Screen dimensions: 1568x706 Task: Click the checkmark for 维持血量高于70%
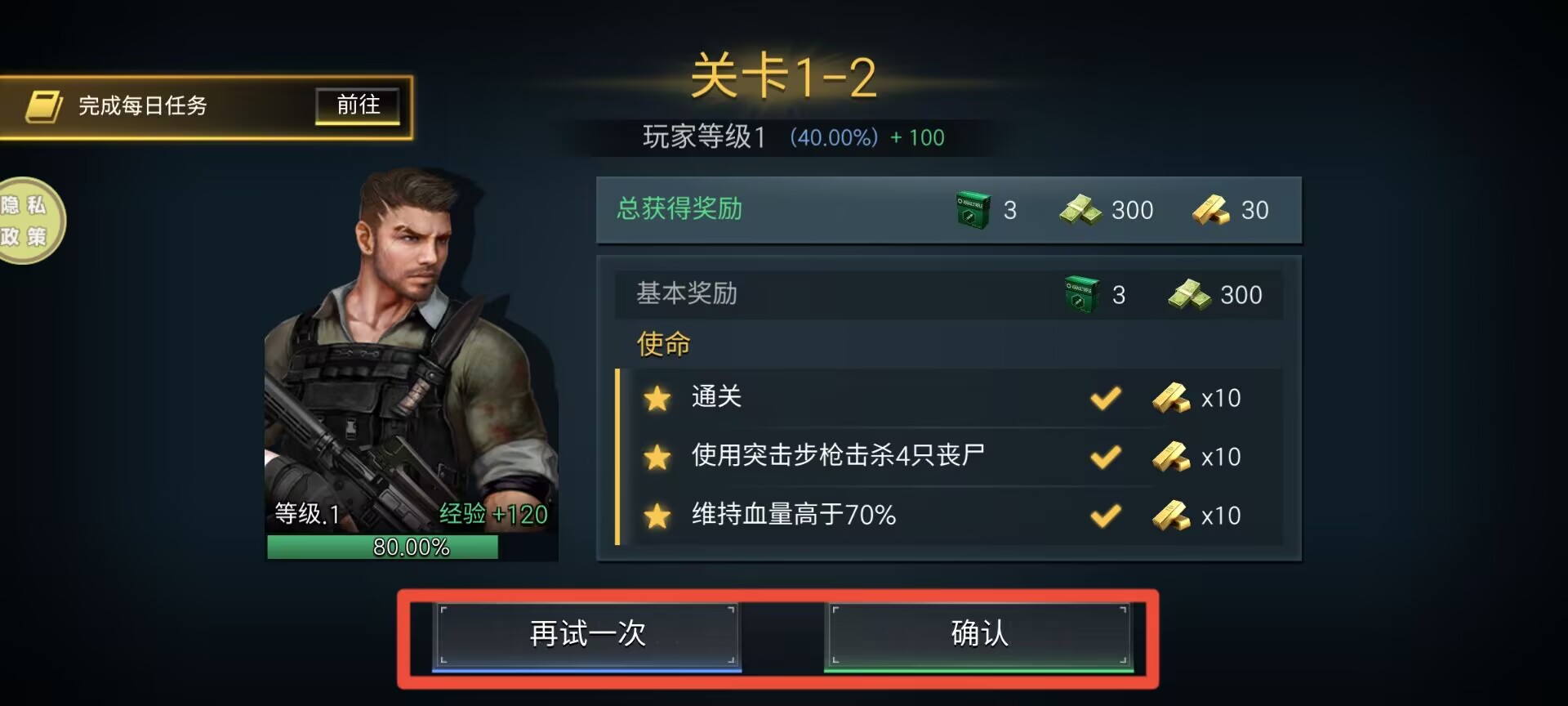click(1106, 516)
